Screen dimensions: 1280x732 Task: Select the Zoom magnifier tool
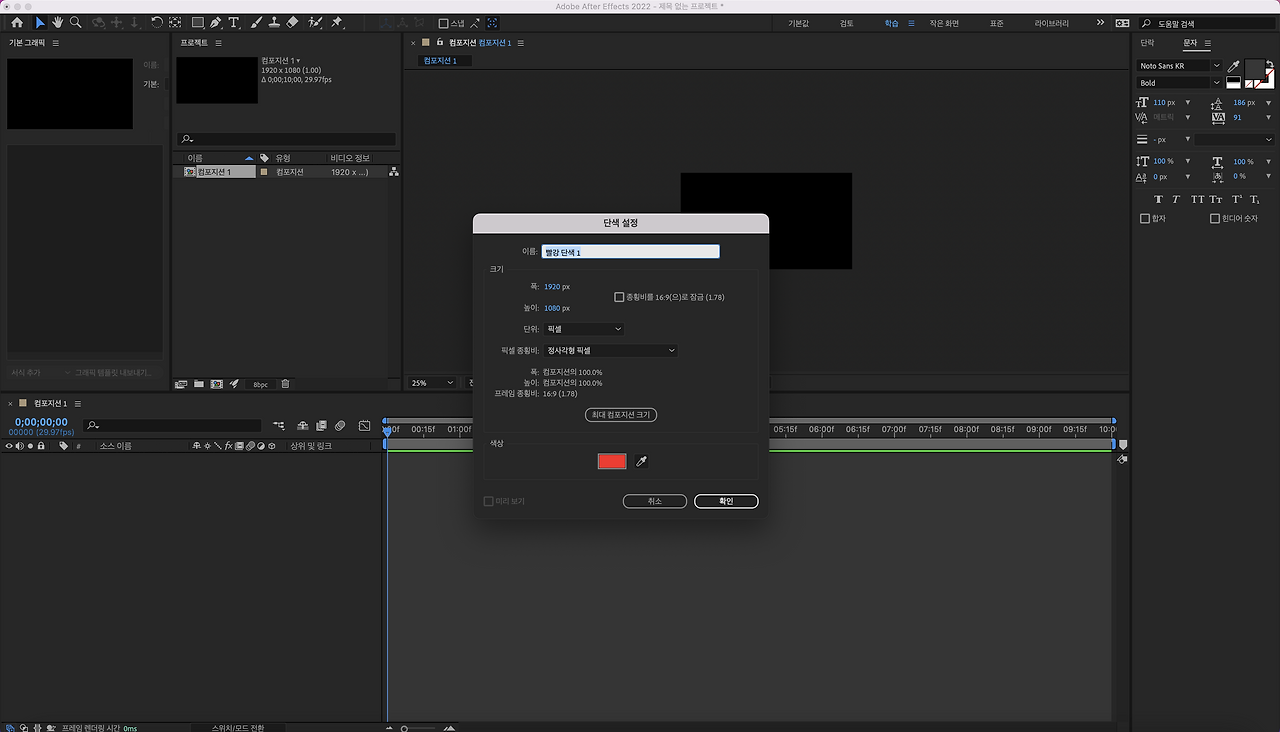(76, 22)
